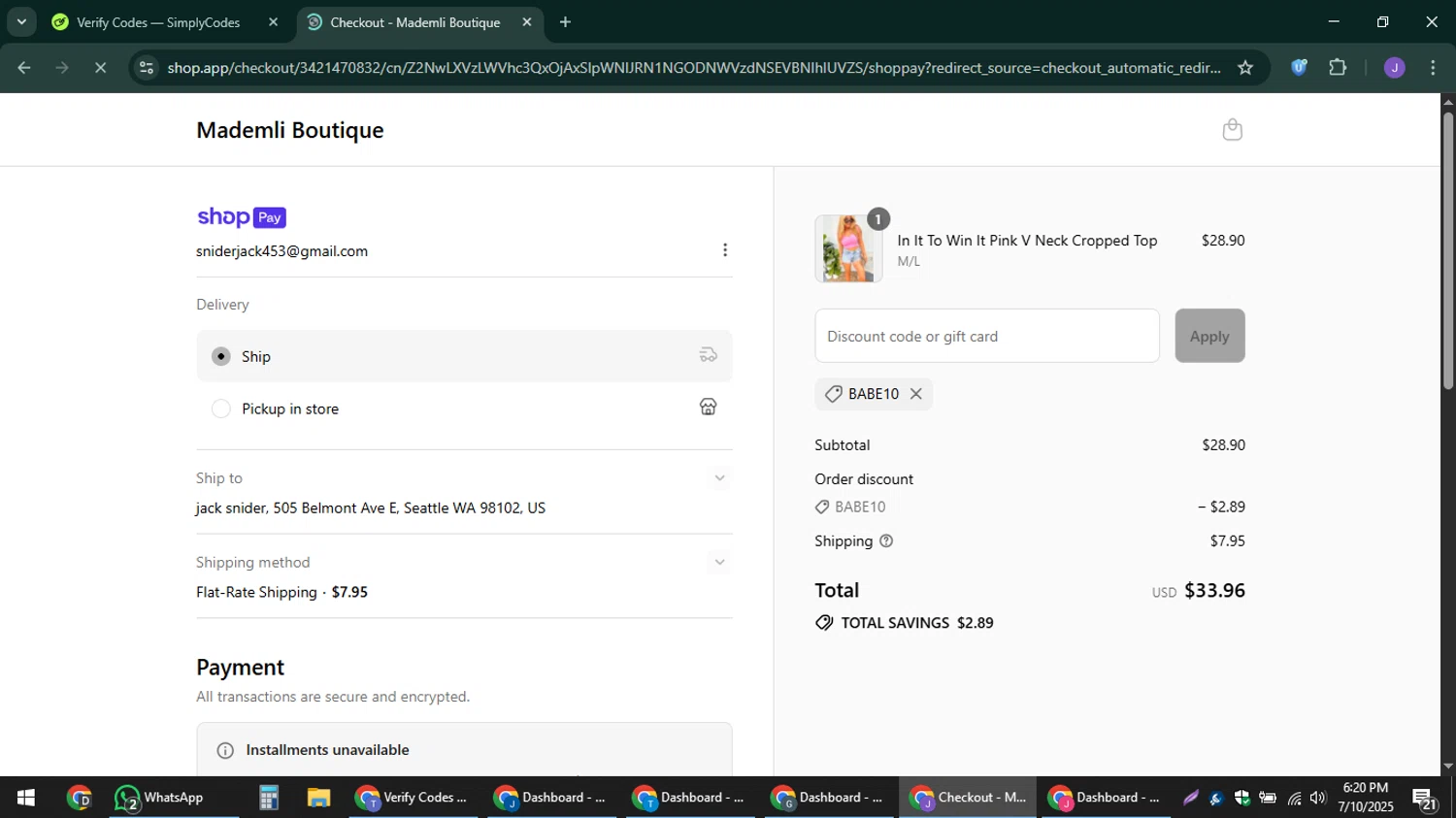Viewport: 1456px width, 818px height.
Task: Click the Apply discount button
Action: coord(1209,336)
